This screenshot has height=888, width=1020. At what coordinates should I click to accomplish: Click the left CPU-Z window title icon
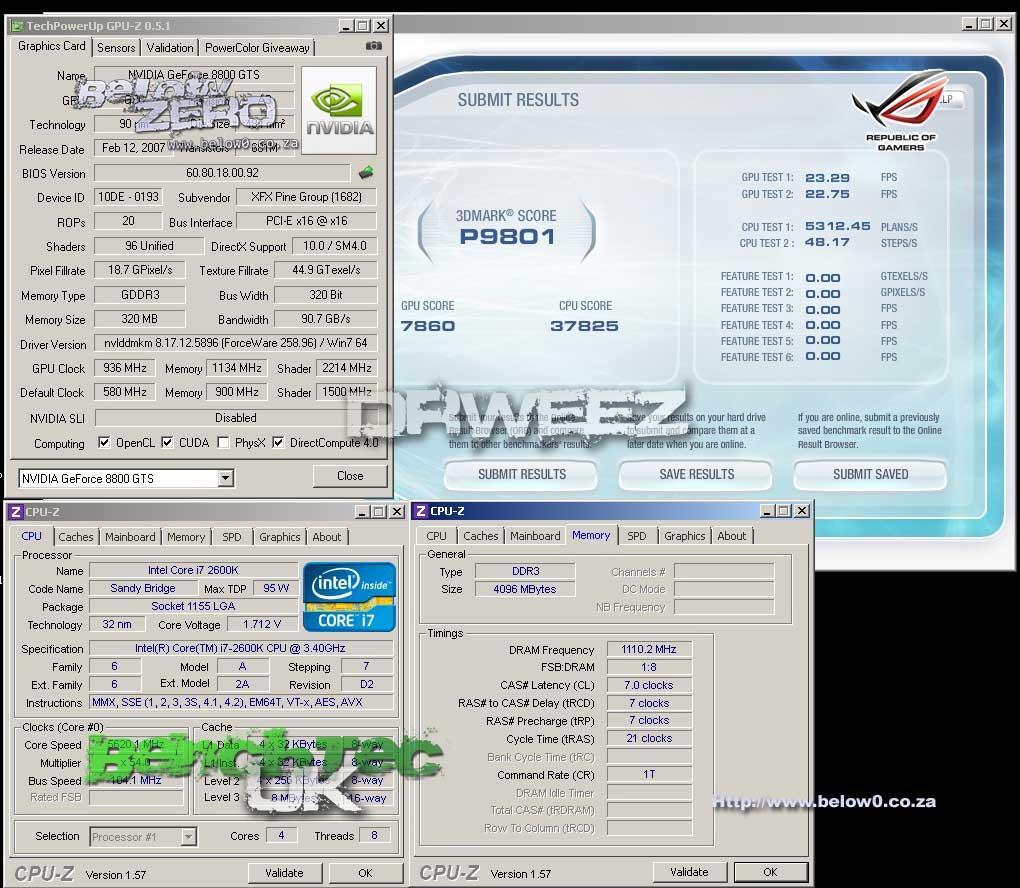tap(16, 512)
